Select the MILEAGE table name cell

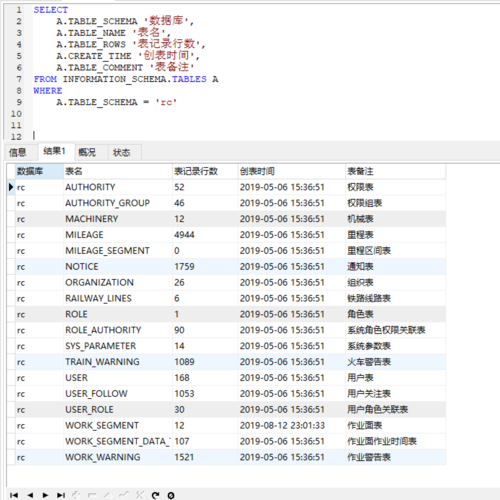pyautogui.click(x=118, y=235)
